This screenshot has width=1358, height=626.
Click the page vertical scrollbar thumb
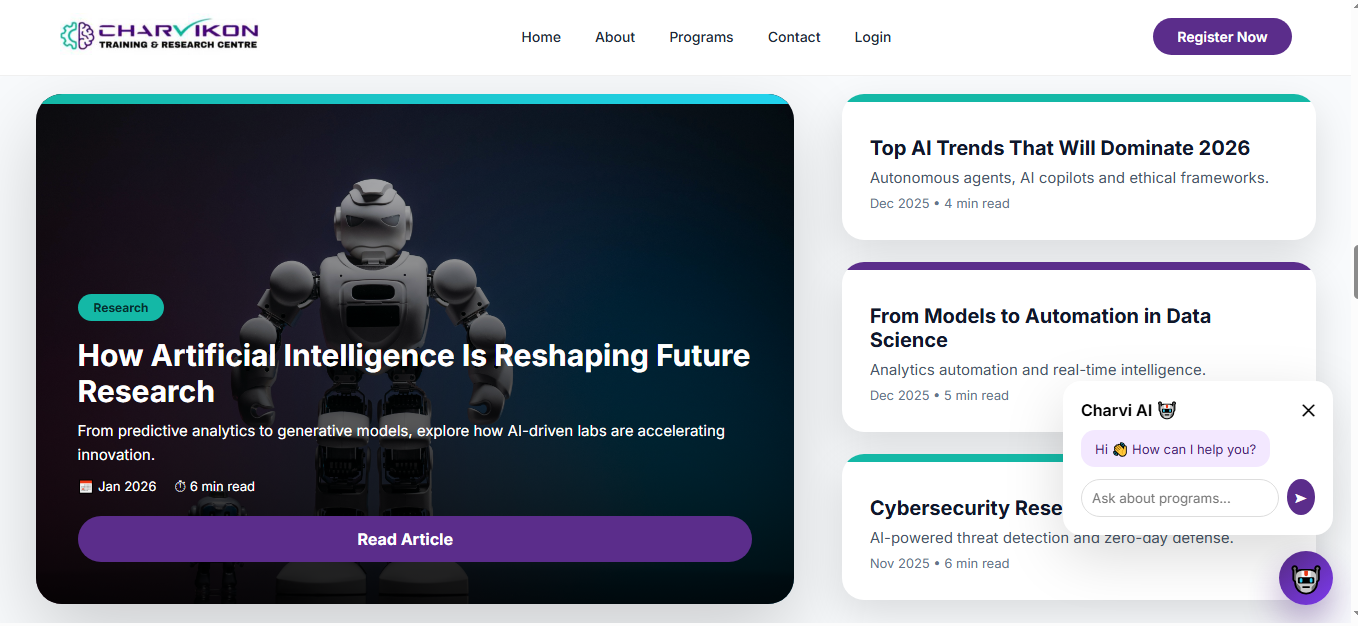[x=1354, y=272]
